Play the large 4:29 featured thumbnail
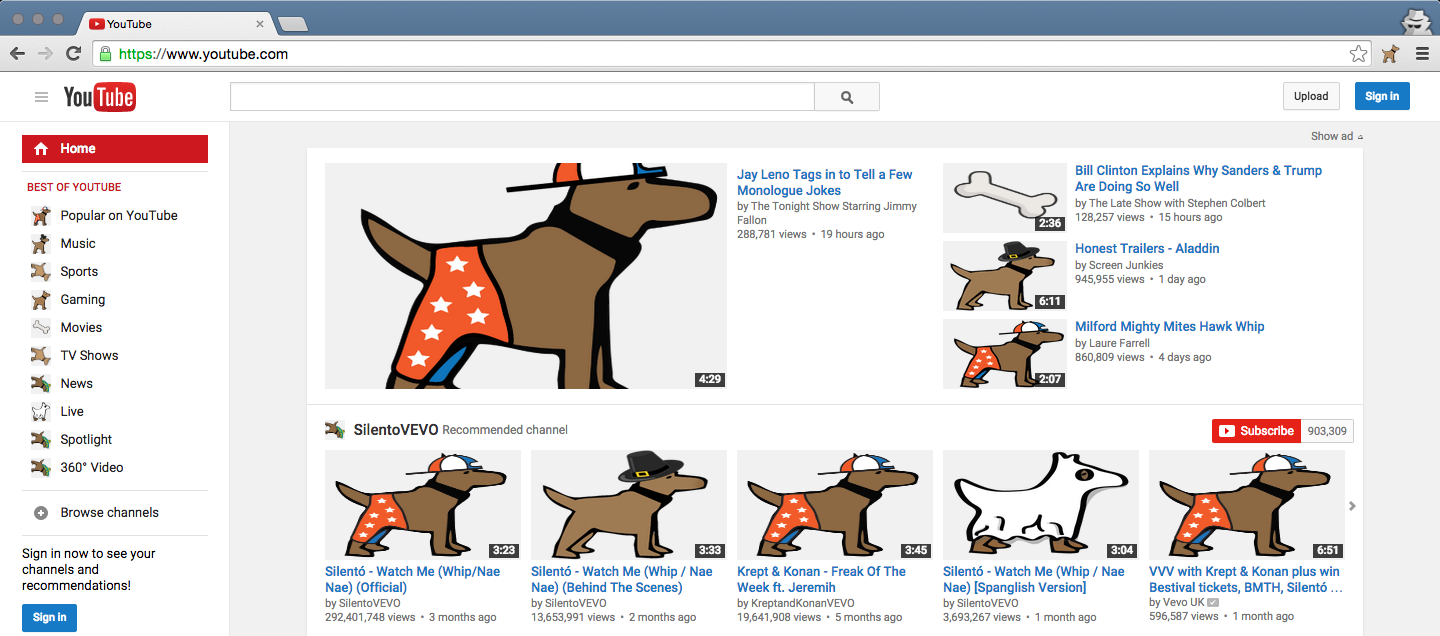Viewport: 1440px width, 636px height. pos(526,276)
